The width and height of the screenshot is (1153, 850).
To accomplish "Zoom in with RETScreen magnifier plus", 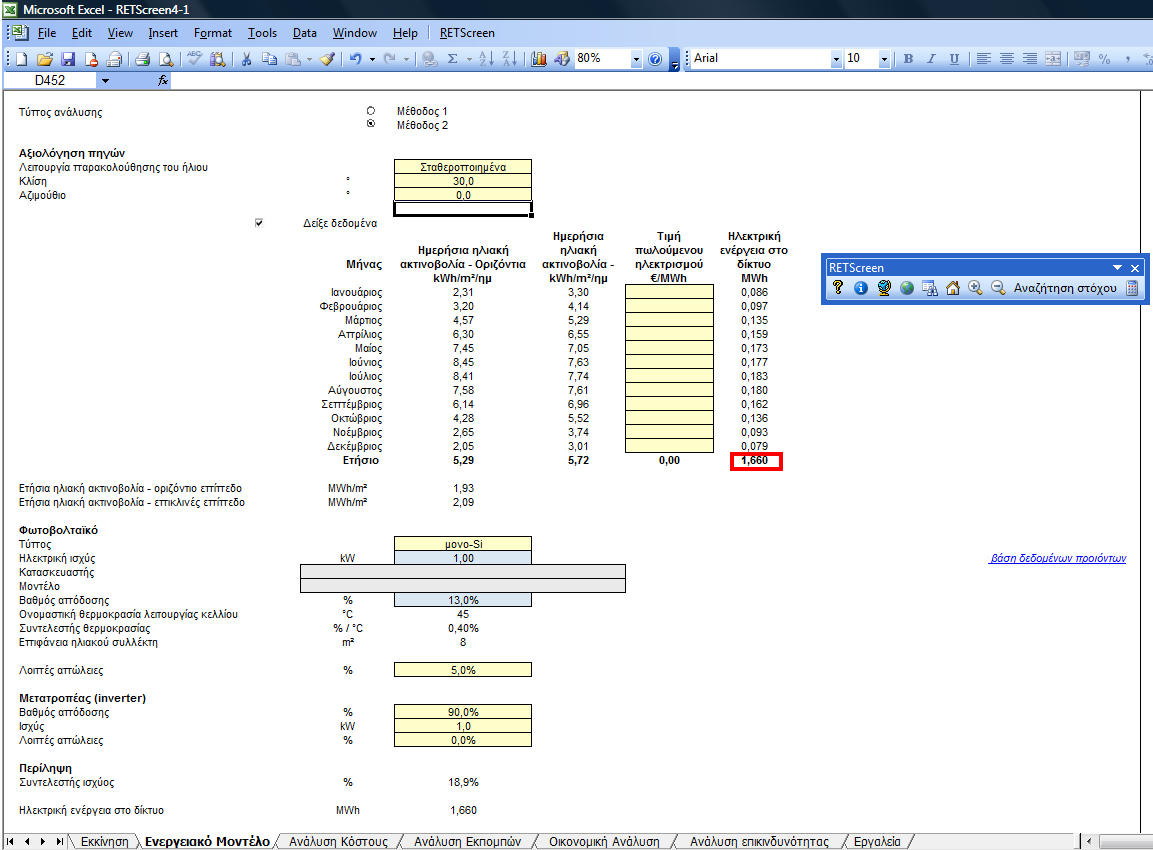I will click(x=975, y=288).
